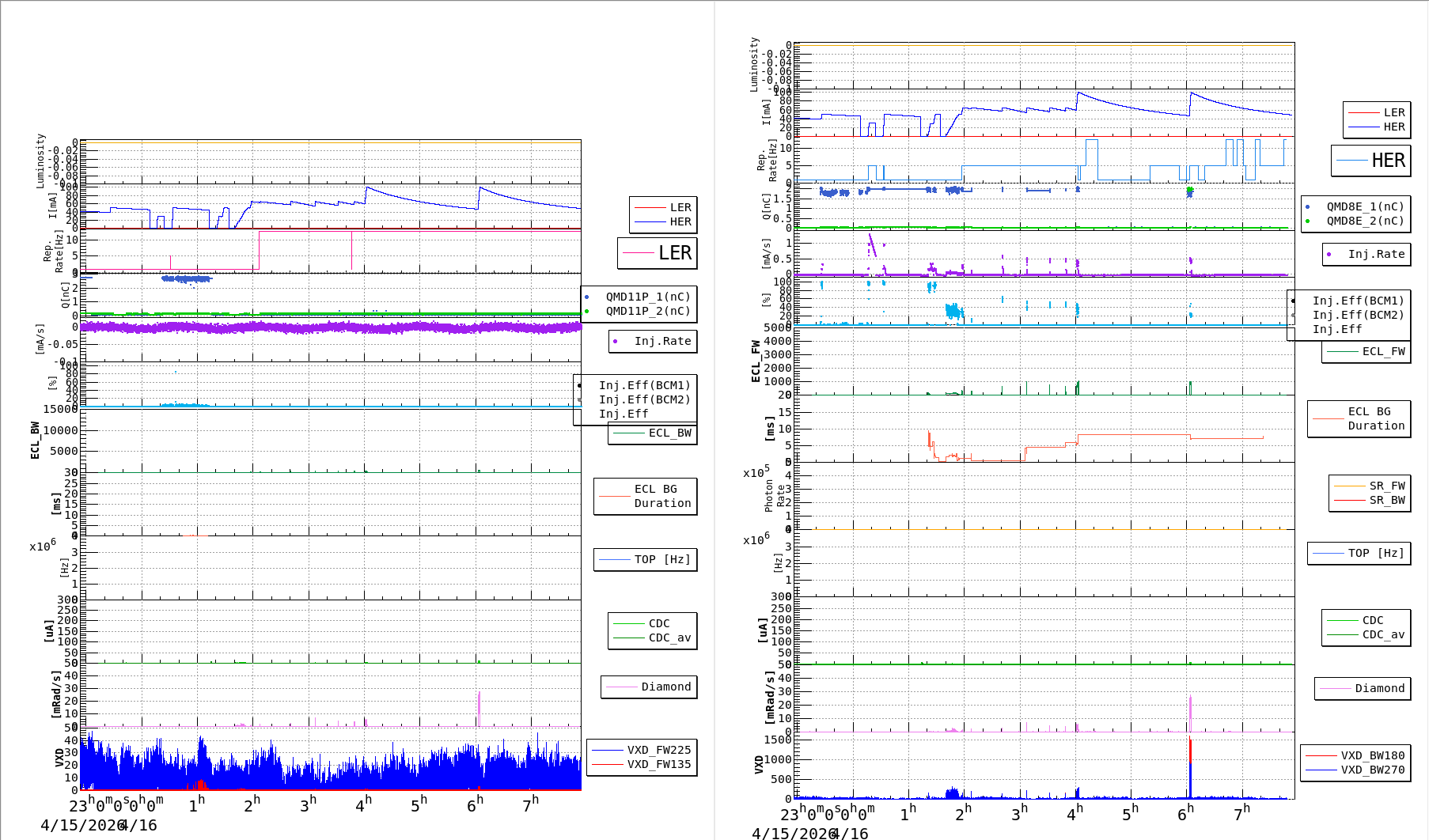The width and height of the screenshot is (1429, 840).
Task: Click the QMD8E_2(nC) legend entry
Action: 1365,221
